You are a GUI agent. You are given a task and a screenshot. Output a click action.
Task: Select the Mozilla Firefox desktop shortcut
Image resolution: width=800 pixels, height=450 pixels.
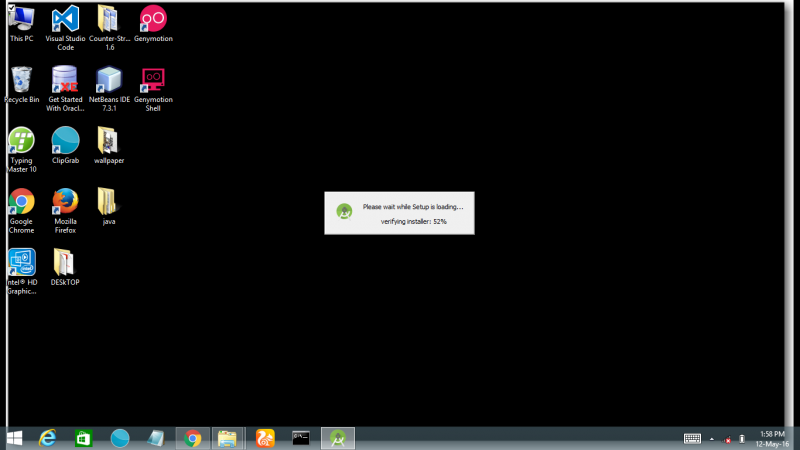pyautogui.click(x=65, y=211)
